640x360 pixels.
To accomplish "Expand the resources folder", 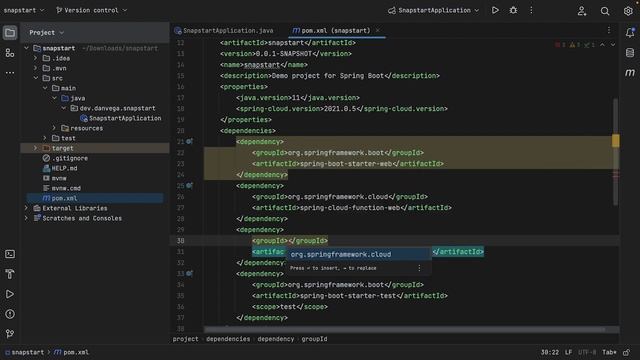I will pyautogui.click(x=54, y=128).
